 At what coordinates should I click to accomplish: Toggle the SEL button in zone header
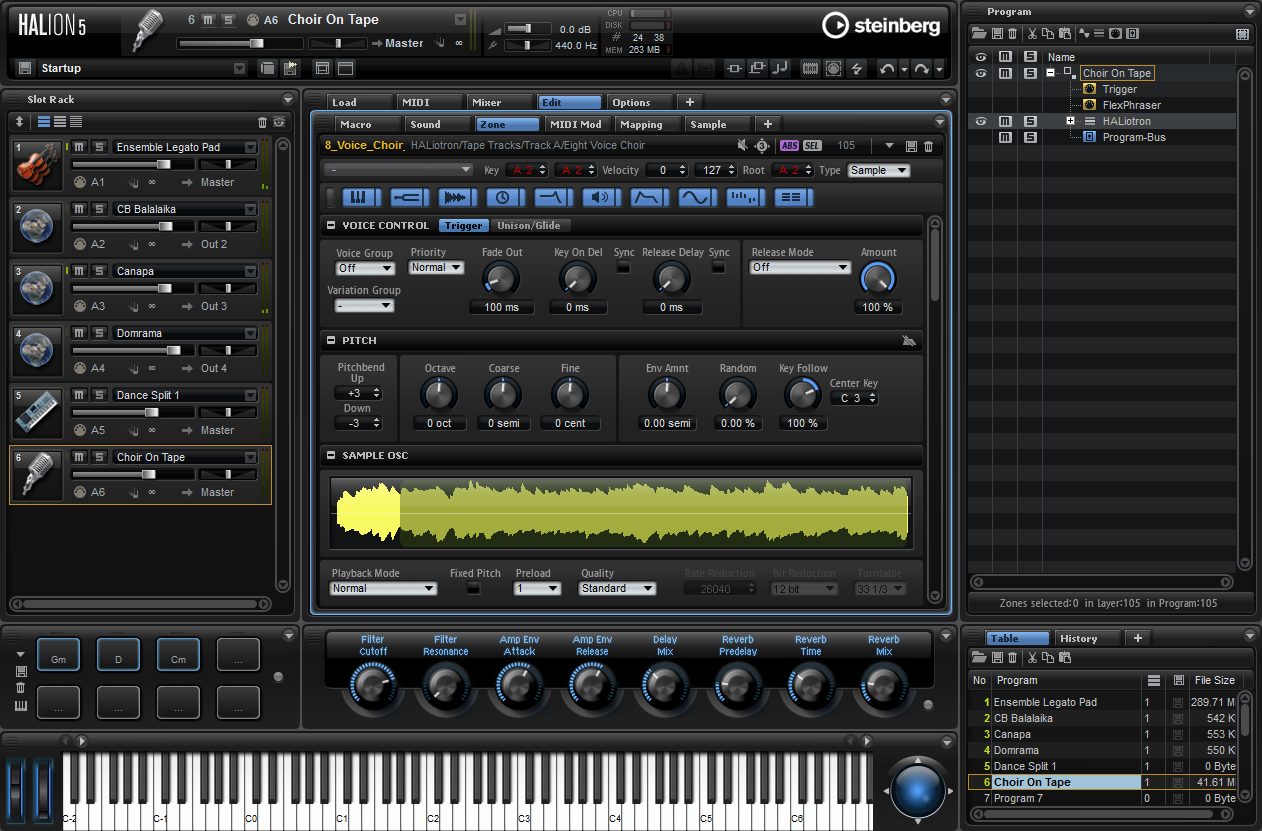tap(812, 146)
